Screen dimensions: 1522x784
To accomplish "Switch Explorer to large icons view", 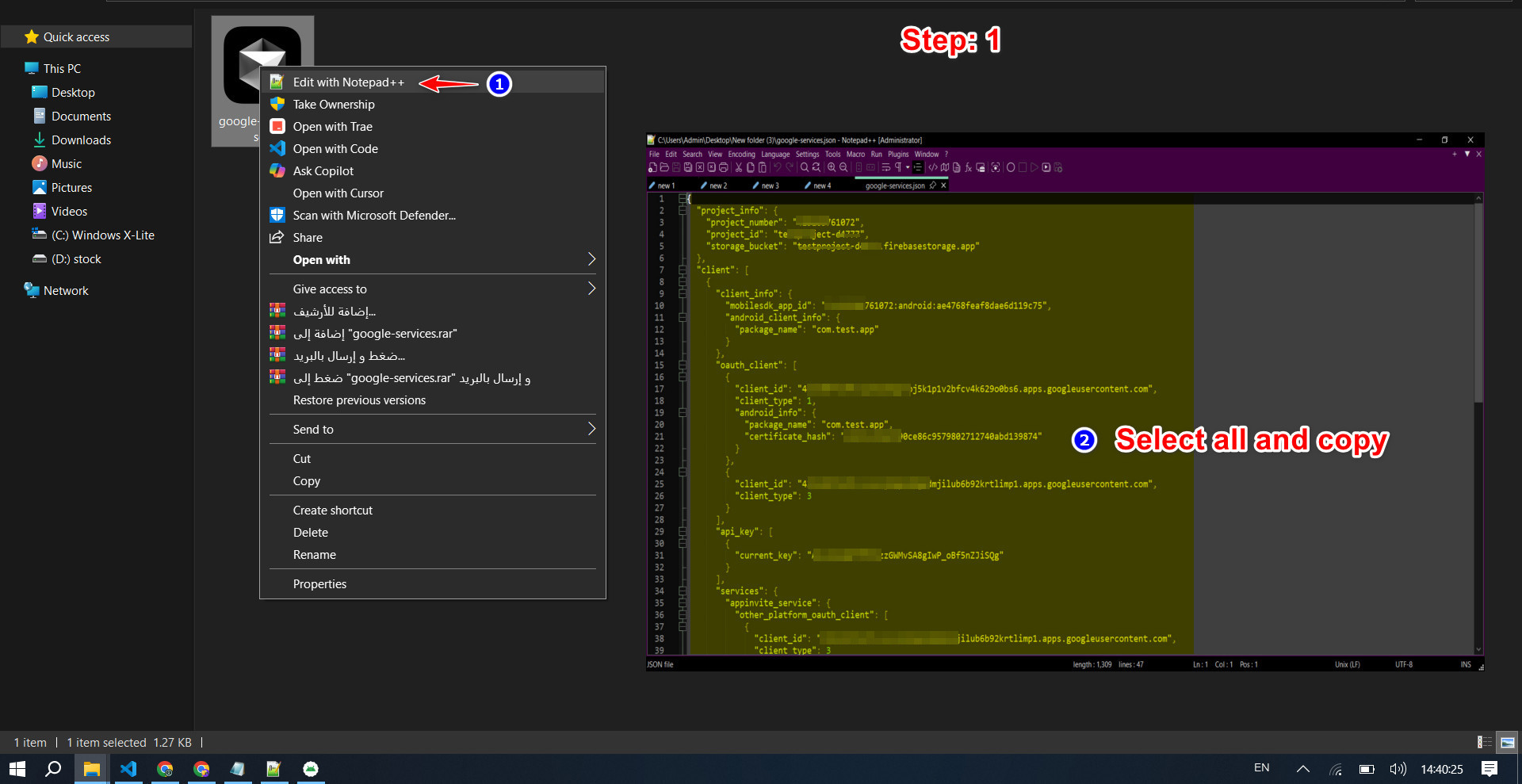I will click(1508, 743).
